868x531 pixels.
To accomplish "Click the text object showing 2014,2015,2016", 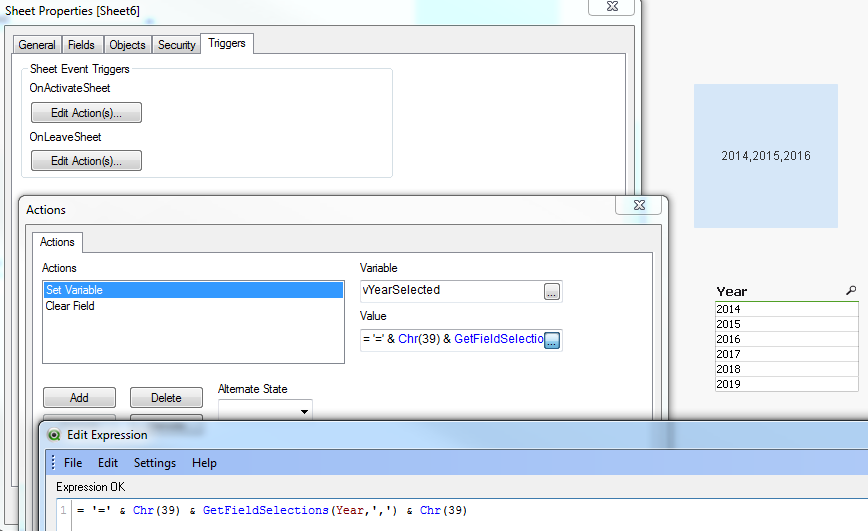I will tap(766, 156).
